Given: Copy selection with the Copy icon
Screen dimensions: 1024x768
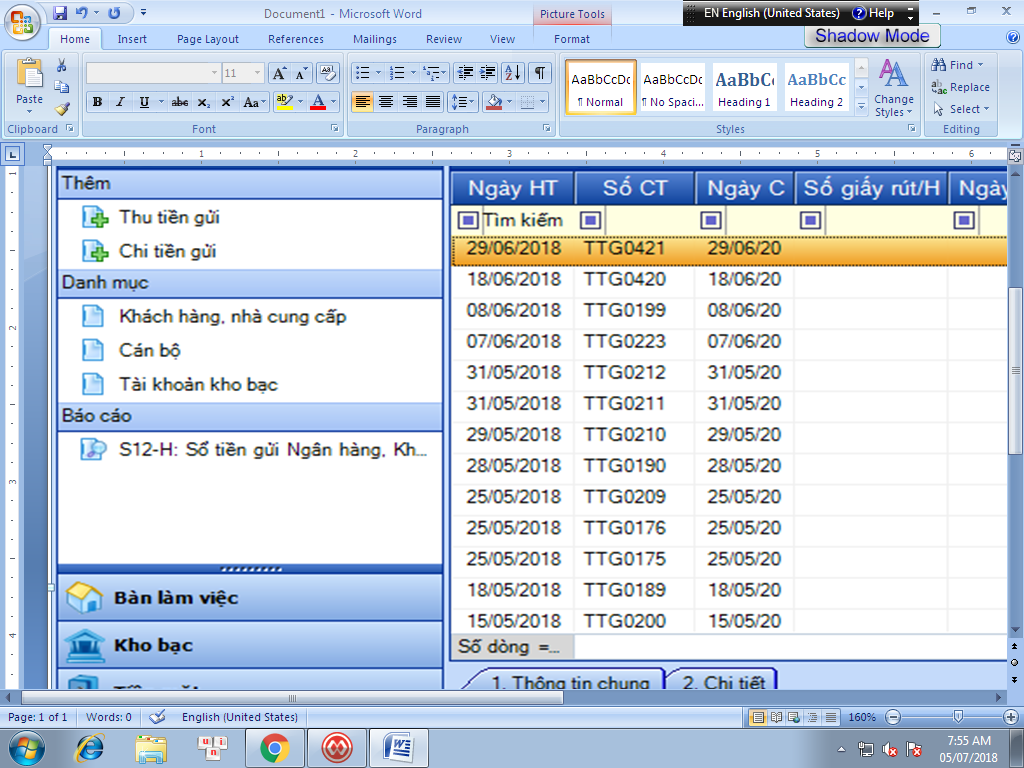Looking at the screenshot, I should click(62, 87).
